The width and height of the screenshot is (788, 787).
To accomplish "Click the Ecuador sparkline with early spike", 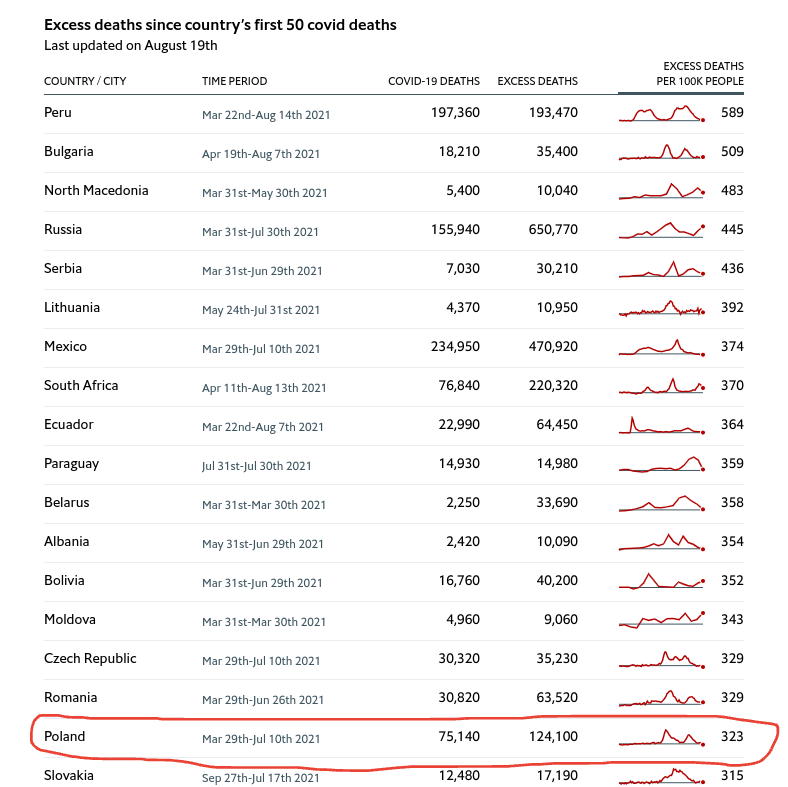I will pos(662,425).
